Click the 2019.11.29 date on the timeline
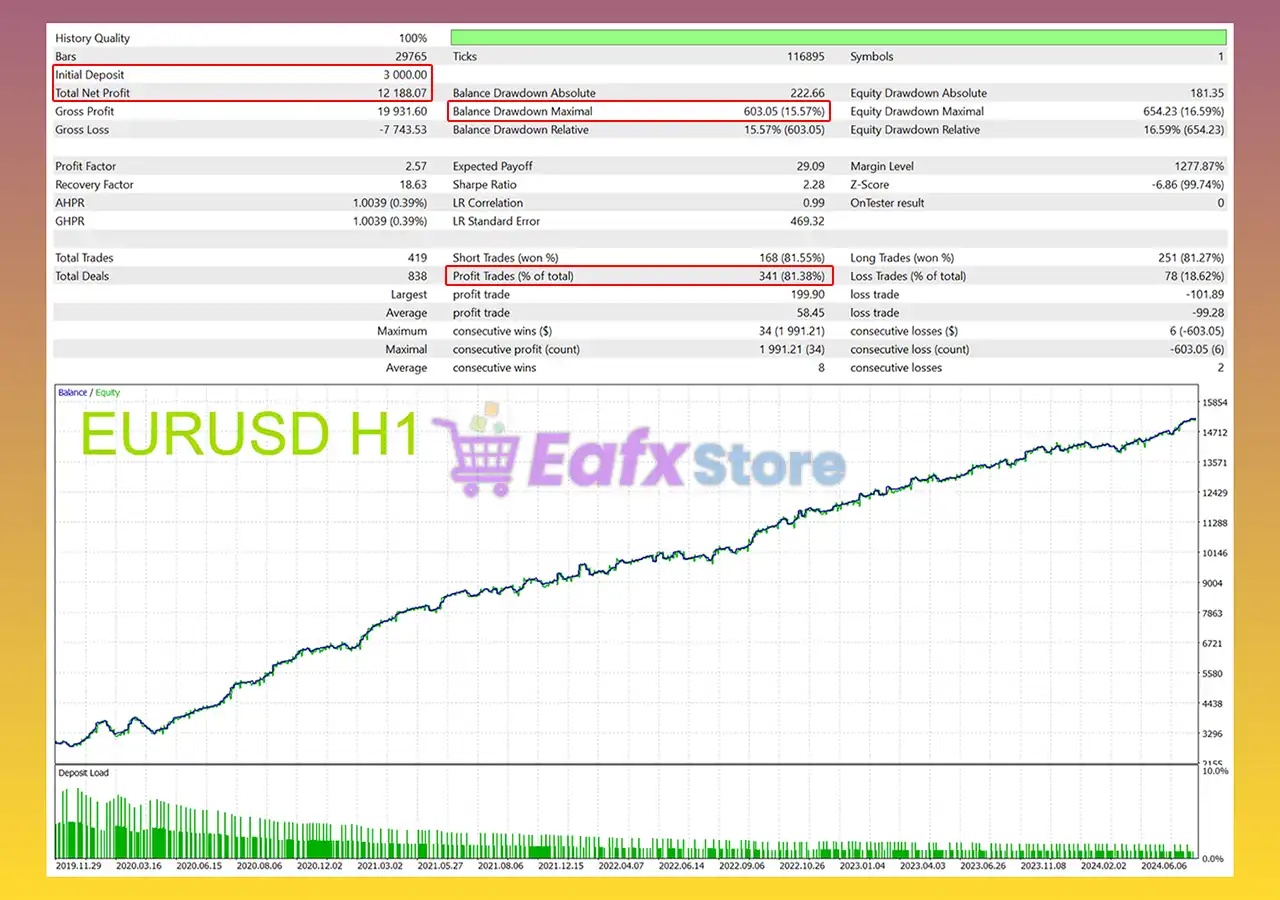Image resolution: width=1280 pixels, height=900 pixels. 80,866
